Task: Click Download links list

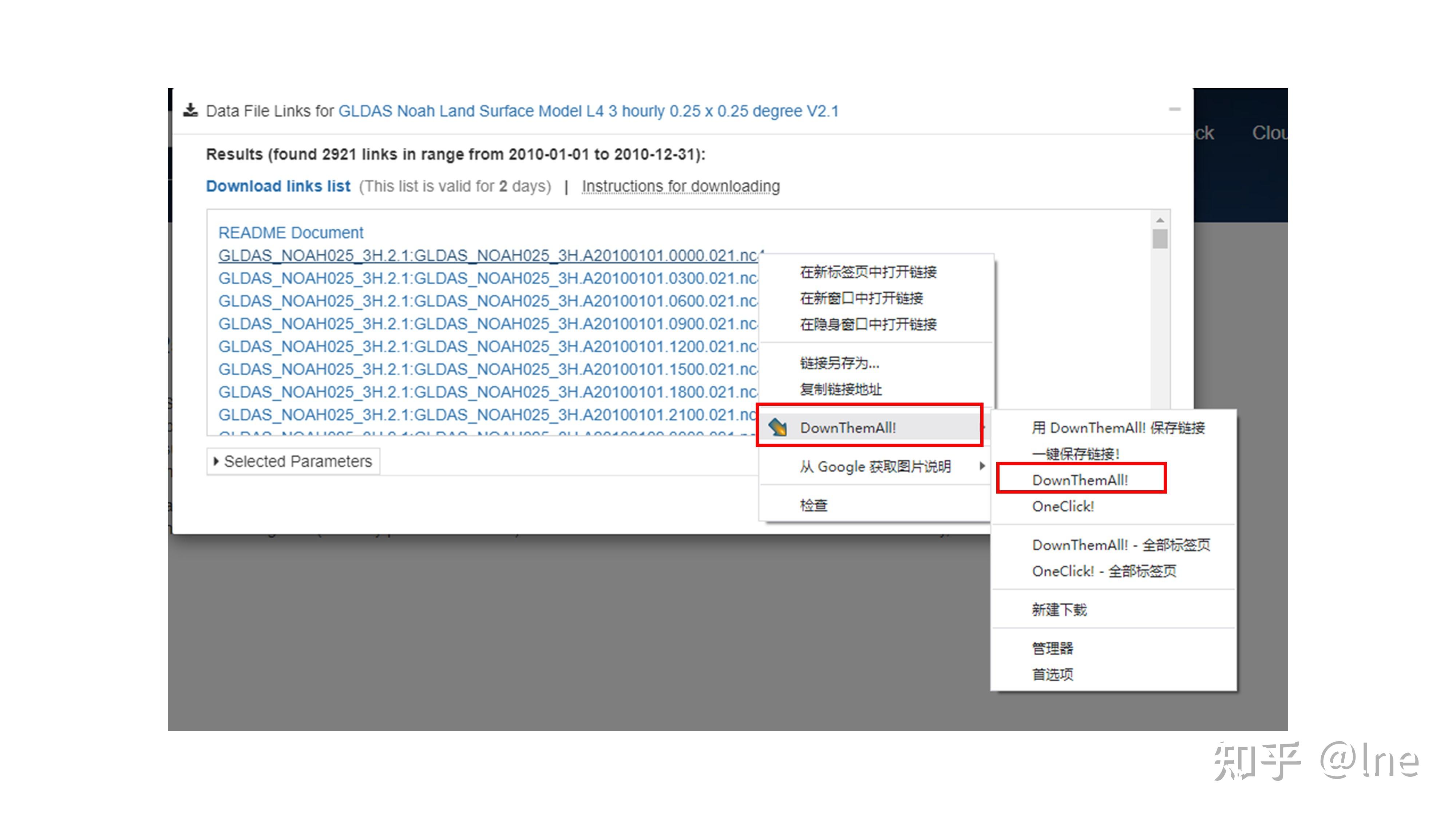Action: 278,186
